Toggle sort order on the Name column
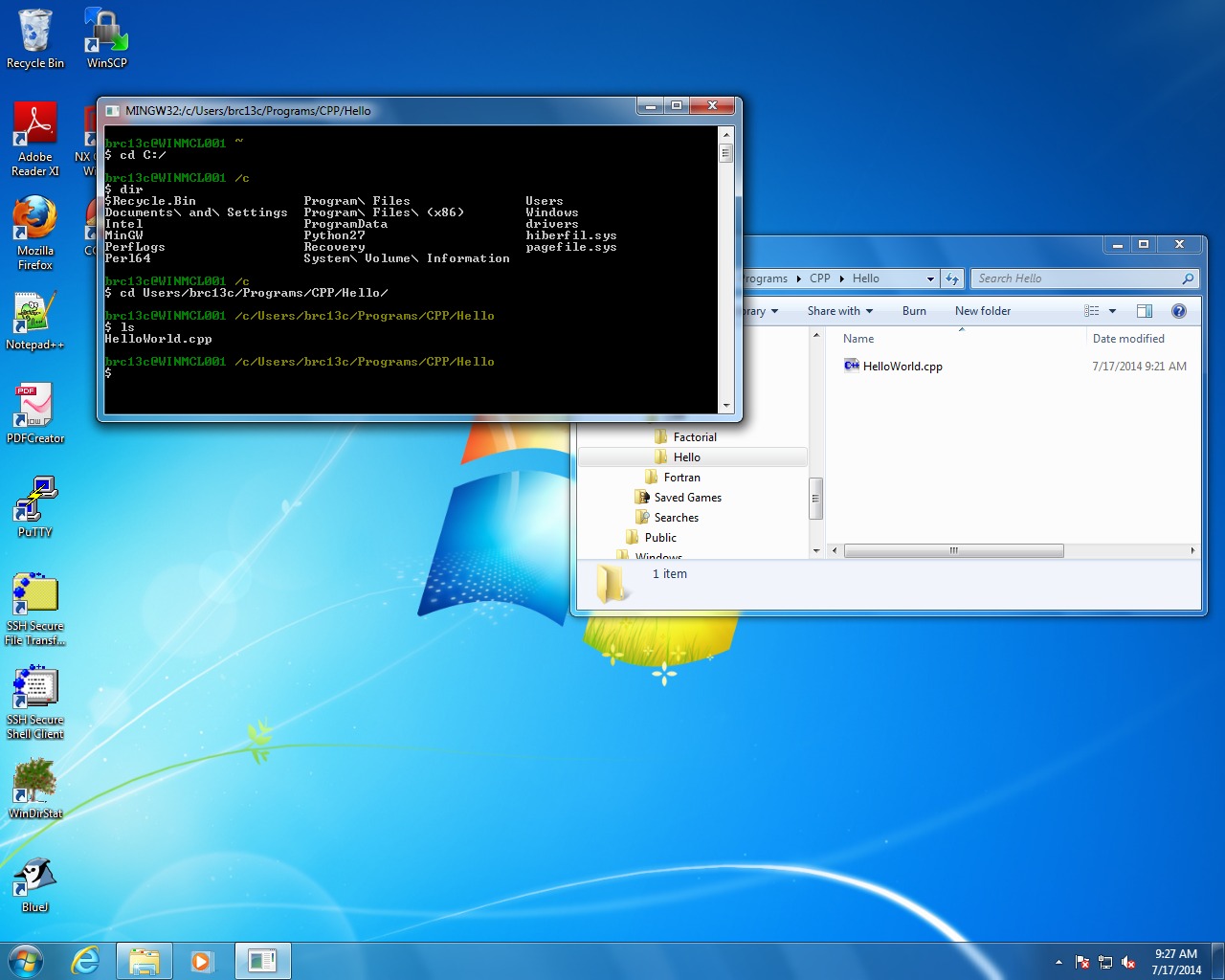The width and height of the screenshot is (1225, 980). [858, 338]
